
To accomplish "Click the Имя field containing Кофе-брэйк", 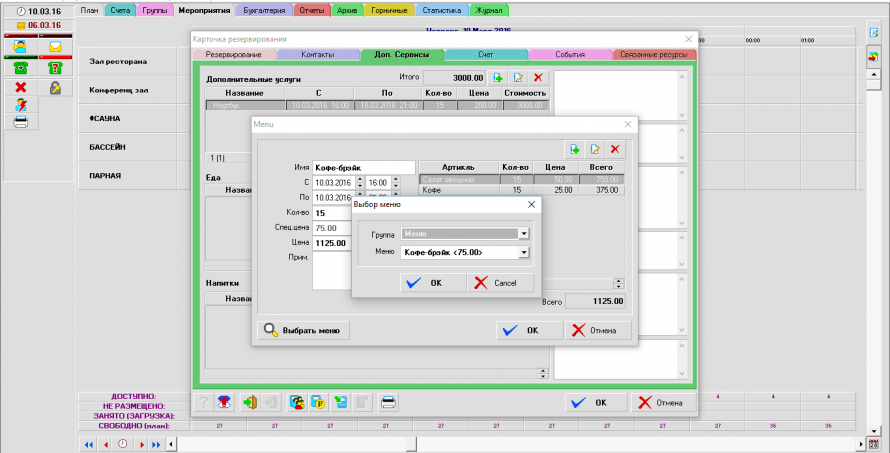I will 363,167.
